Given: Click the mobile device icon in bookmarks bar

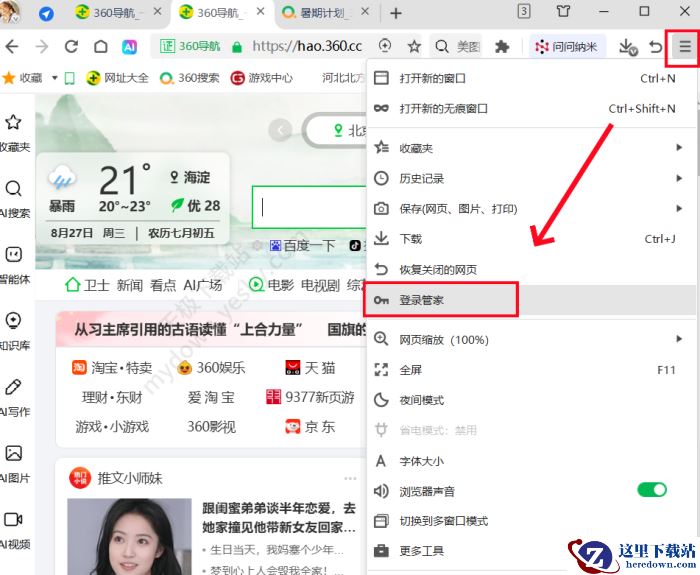Looking at the screenshot, I should coord(70,79).
